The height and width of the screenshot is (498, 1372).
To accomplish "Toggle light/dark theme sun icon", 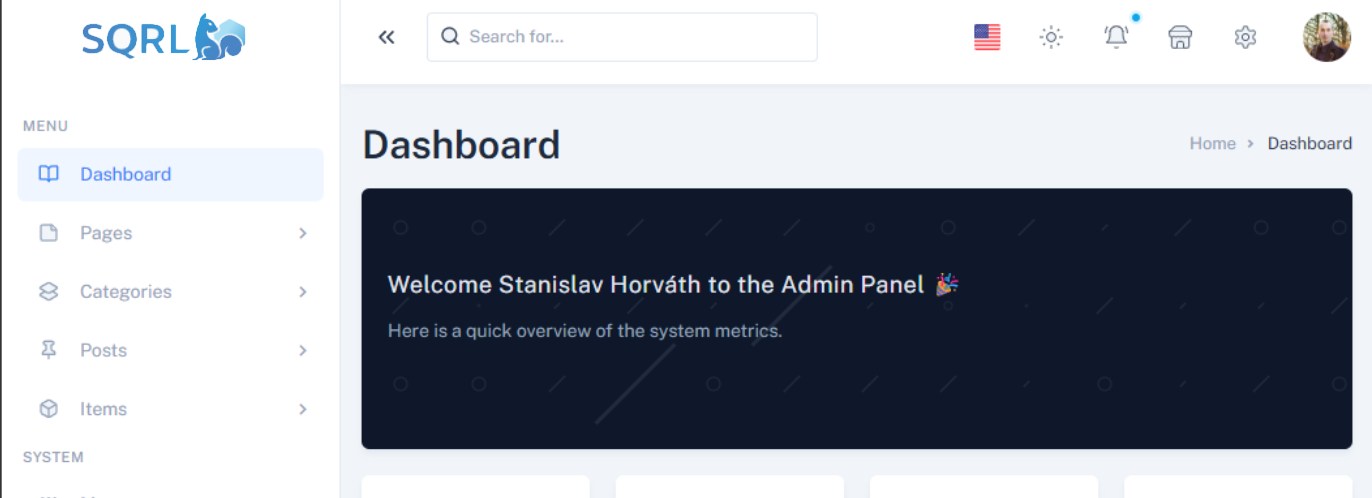I will [1051, 37].
